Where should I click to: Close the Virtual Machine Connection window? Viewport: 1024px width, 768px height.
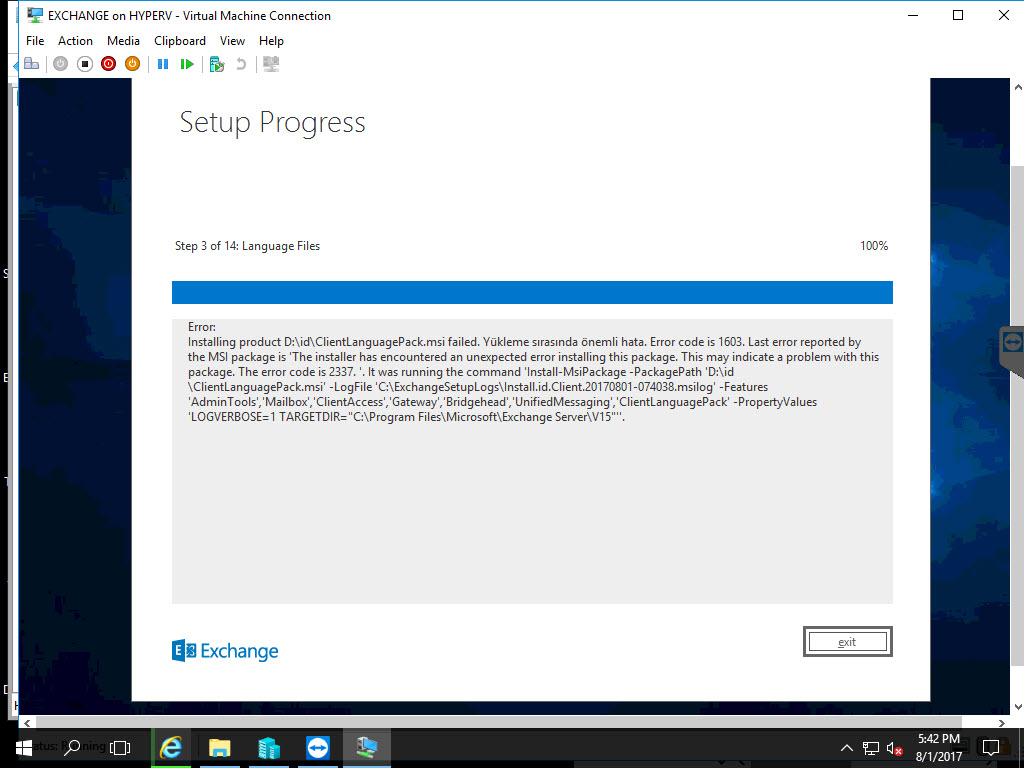tap(1004, 15)
